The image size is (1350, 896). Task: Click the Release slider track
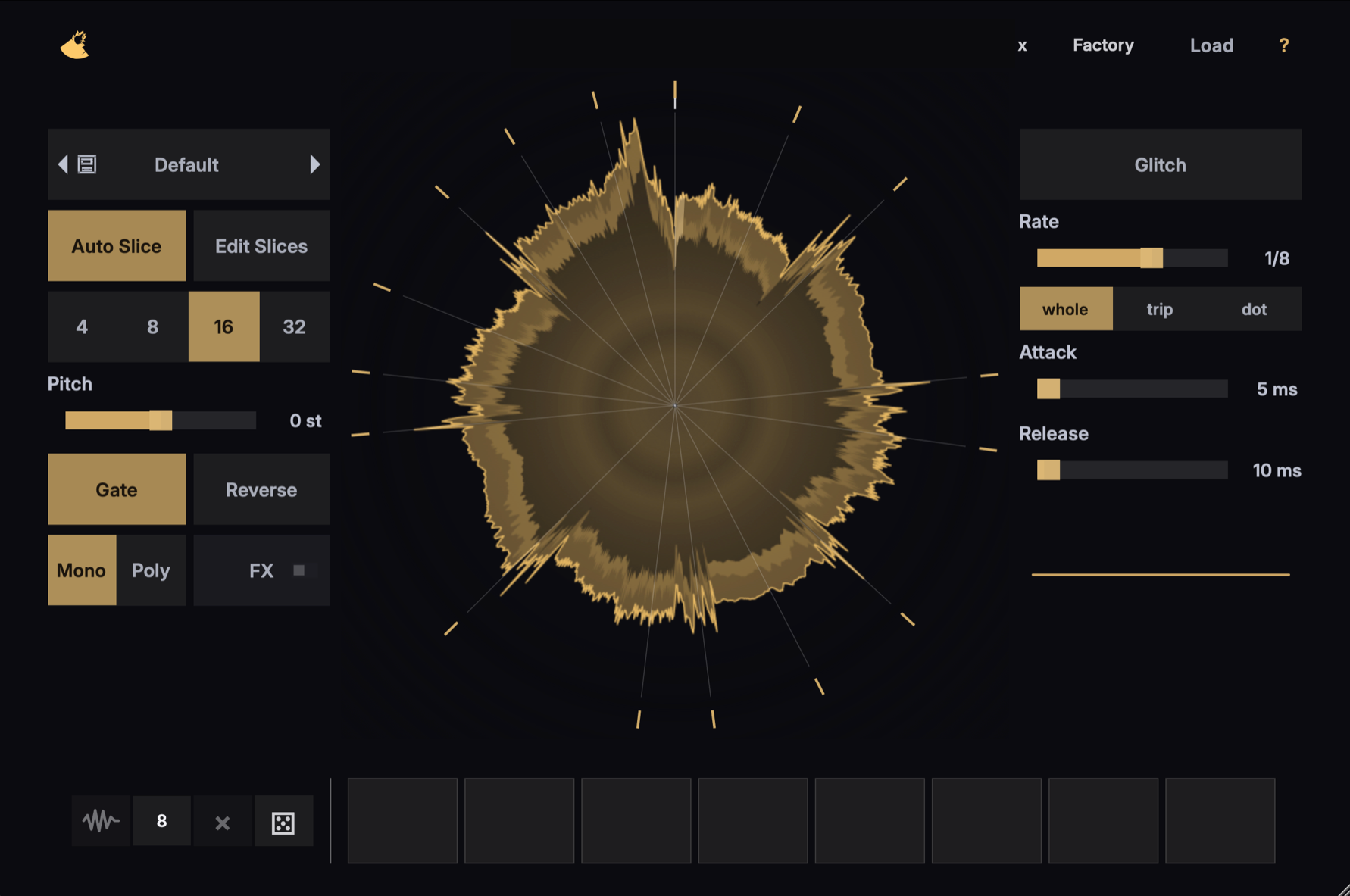(1133, 470)
